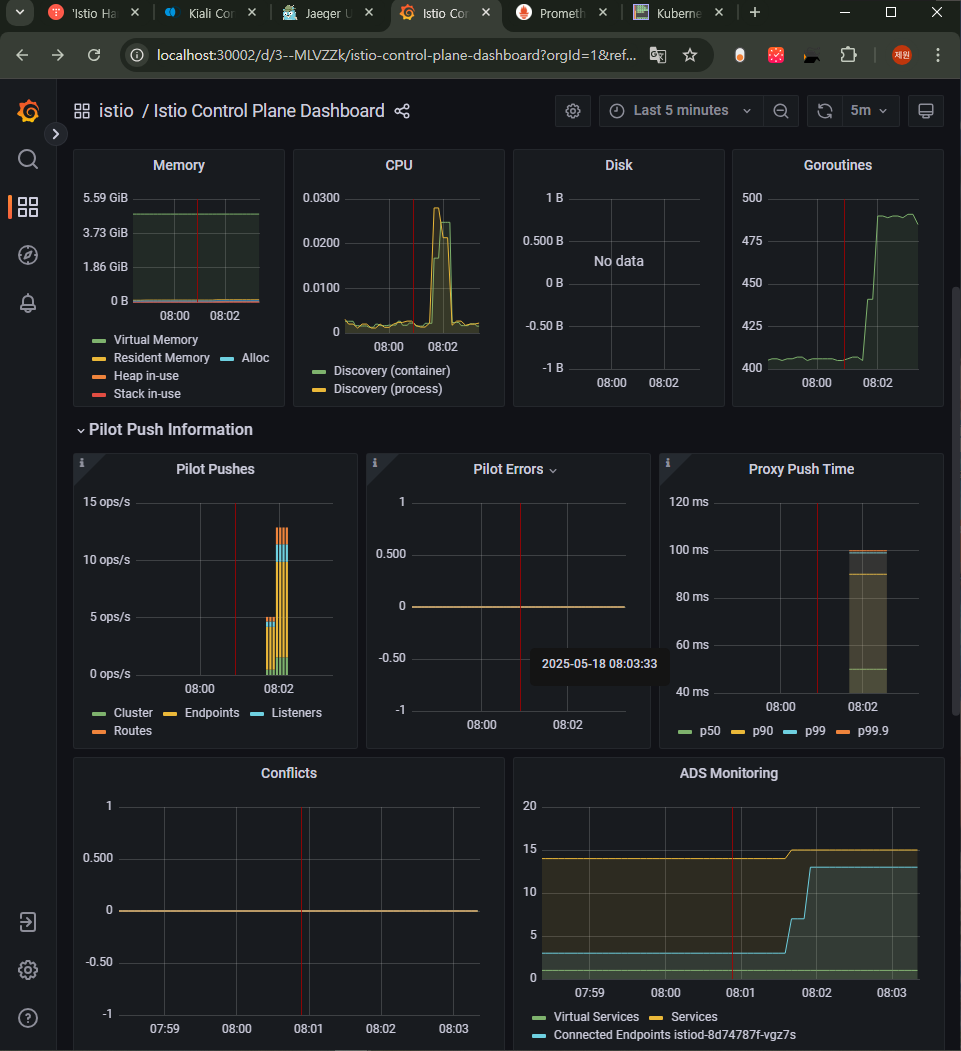Bookmark this page with star icon

(x=690, y=56)
